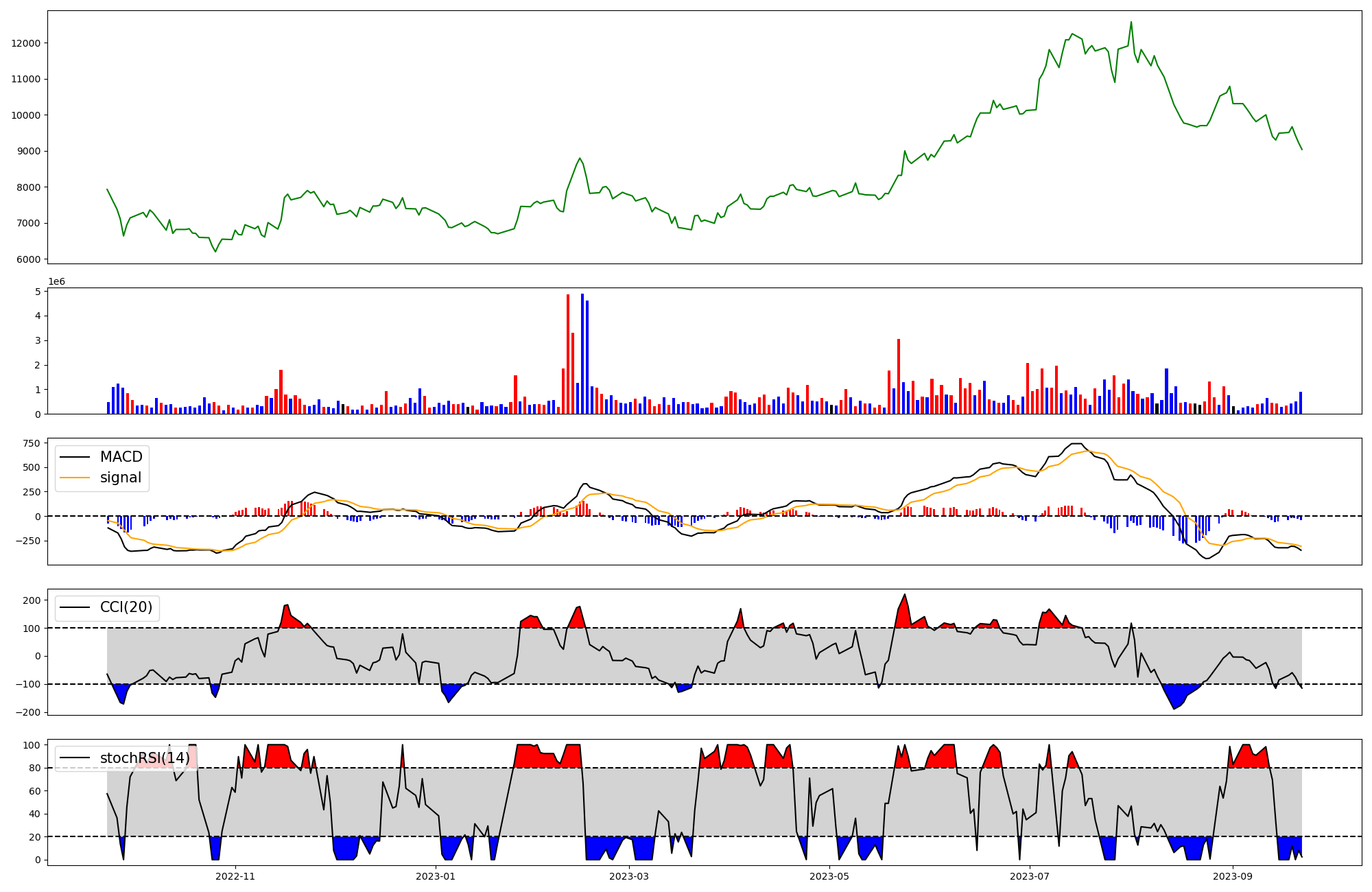Click the 12000 price axis label
The image size is (1372, 892).
tap(26, 43)
